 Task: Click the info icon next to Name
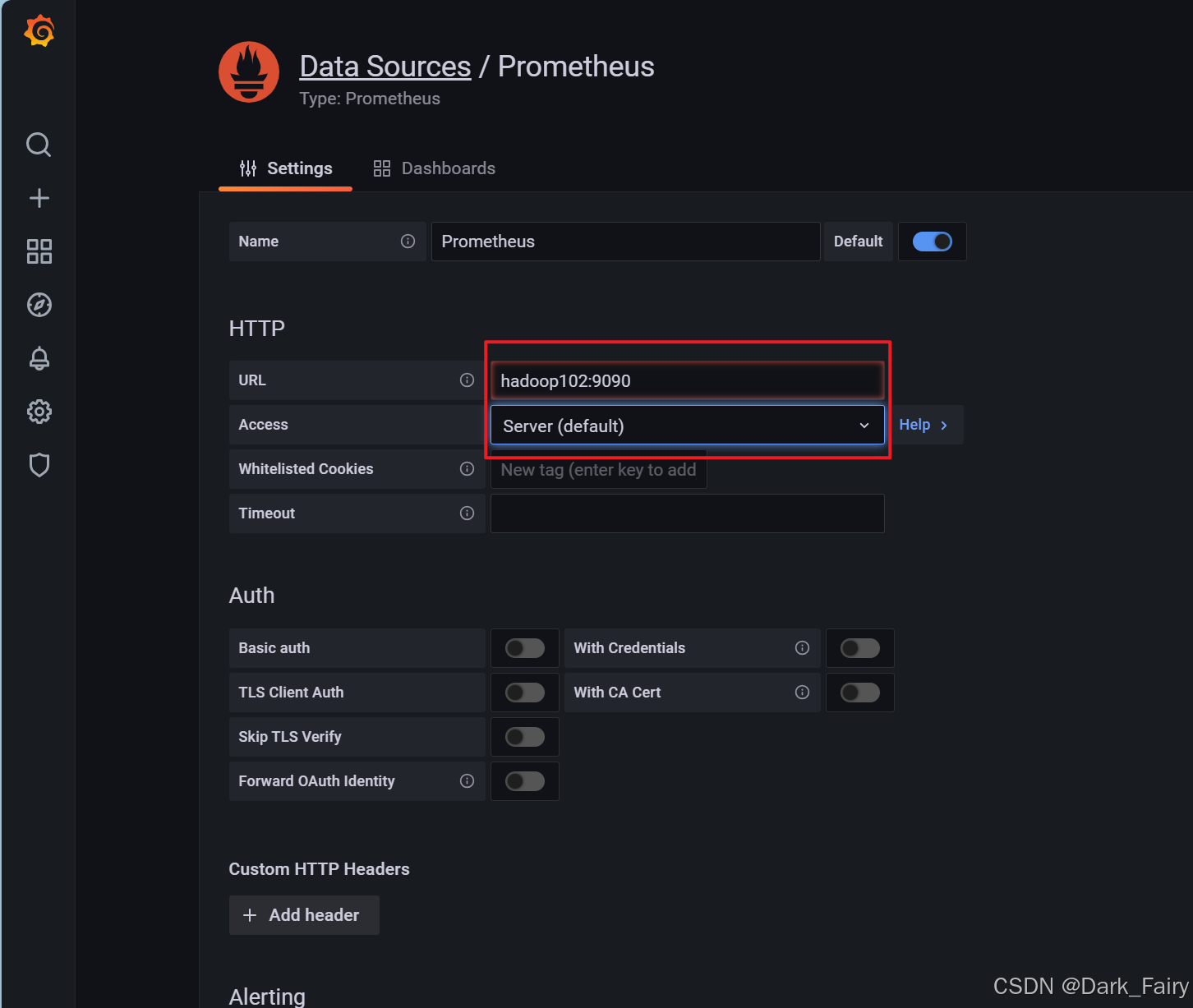408,242
